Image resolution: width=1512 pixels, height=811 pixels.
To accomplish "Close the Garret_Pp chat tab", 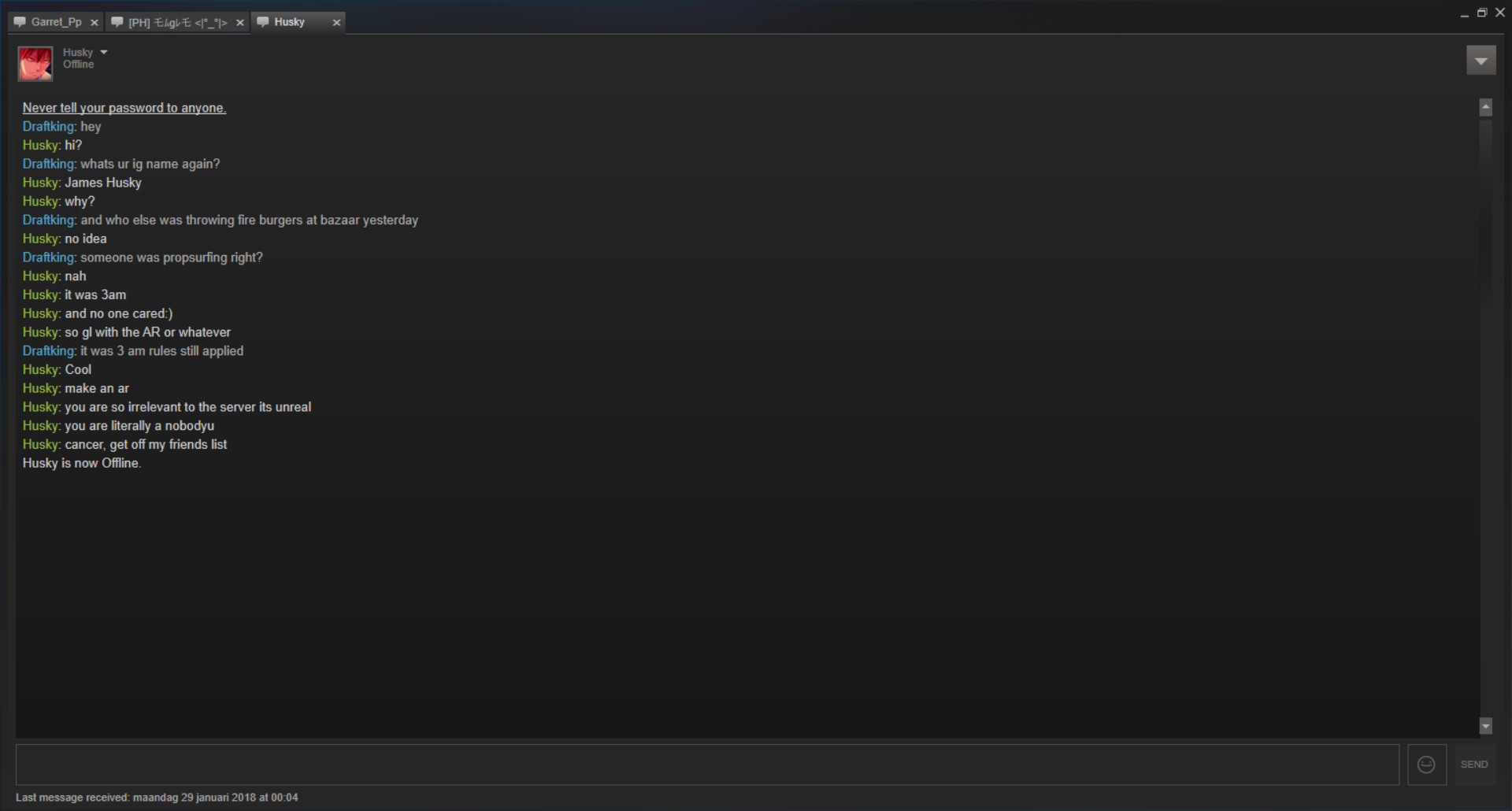I will click(x=94, y=23).
